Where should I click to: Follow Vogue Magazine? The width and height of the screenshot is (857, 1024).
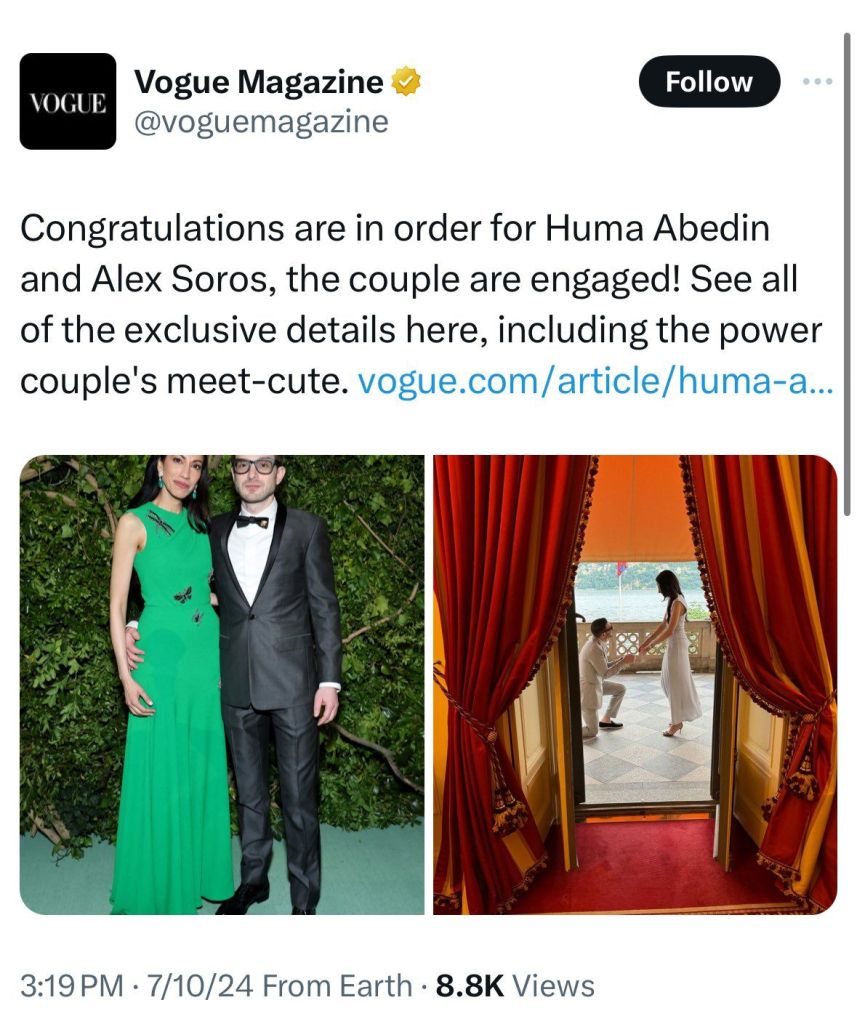pos(709,82)
